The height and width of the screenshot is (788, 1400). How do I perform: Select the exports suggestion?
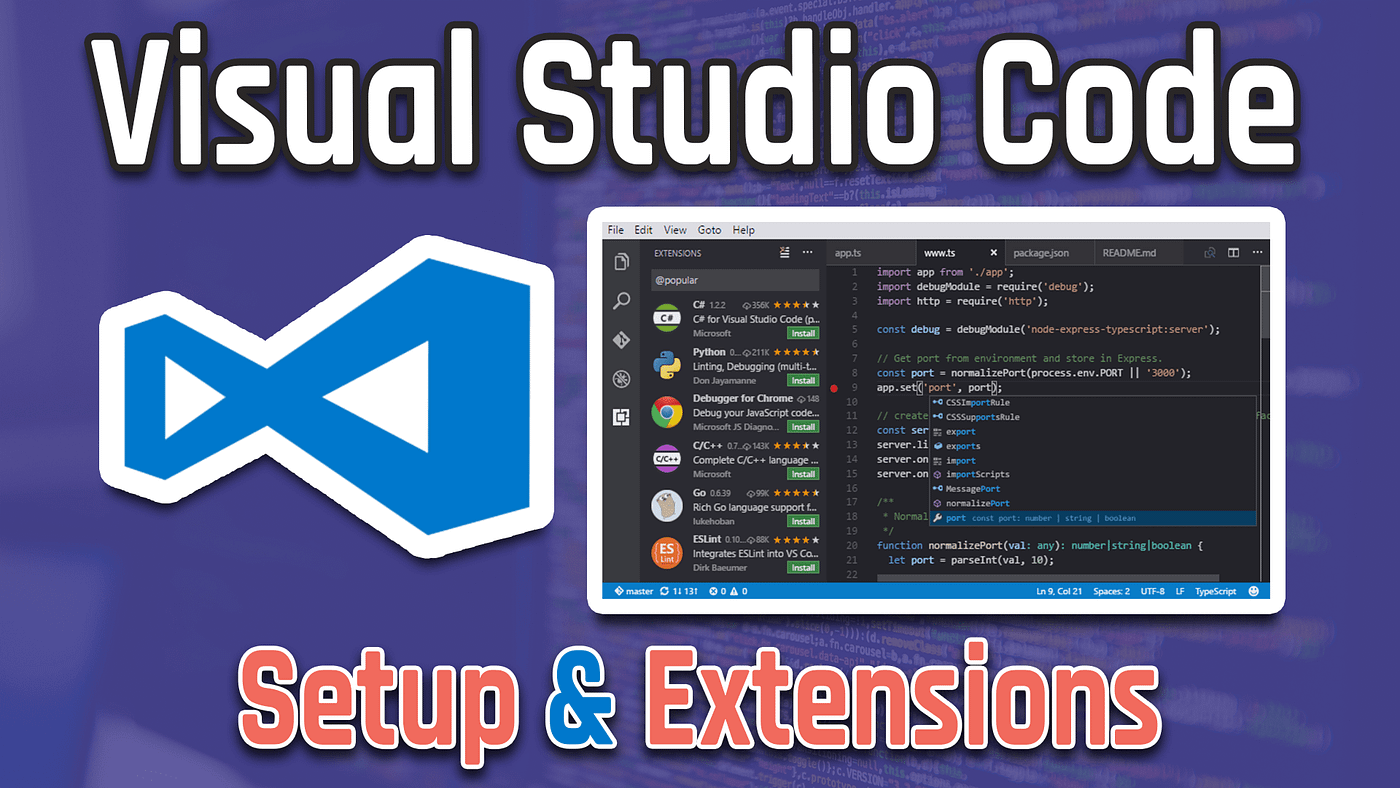coord(1092,446)
